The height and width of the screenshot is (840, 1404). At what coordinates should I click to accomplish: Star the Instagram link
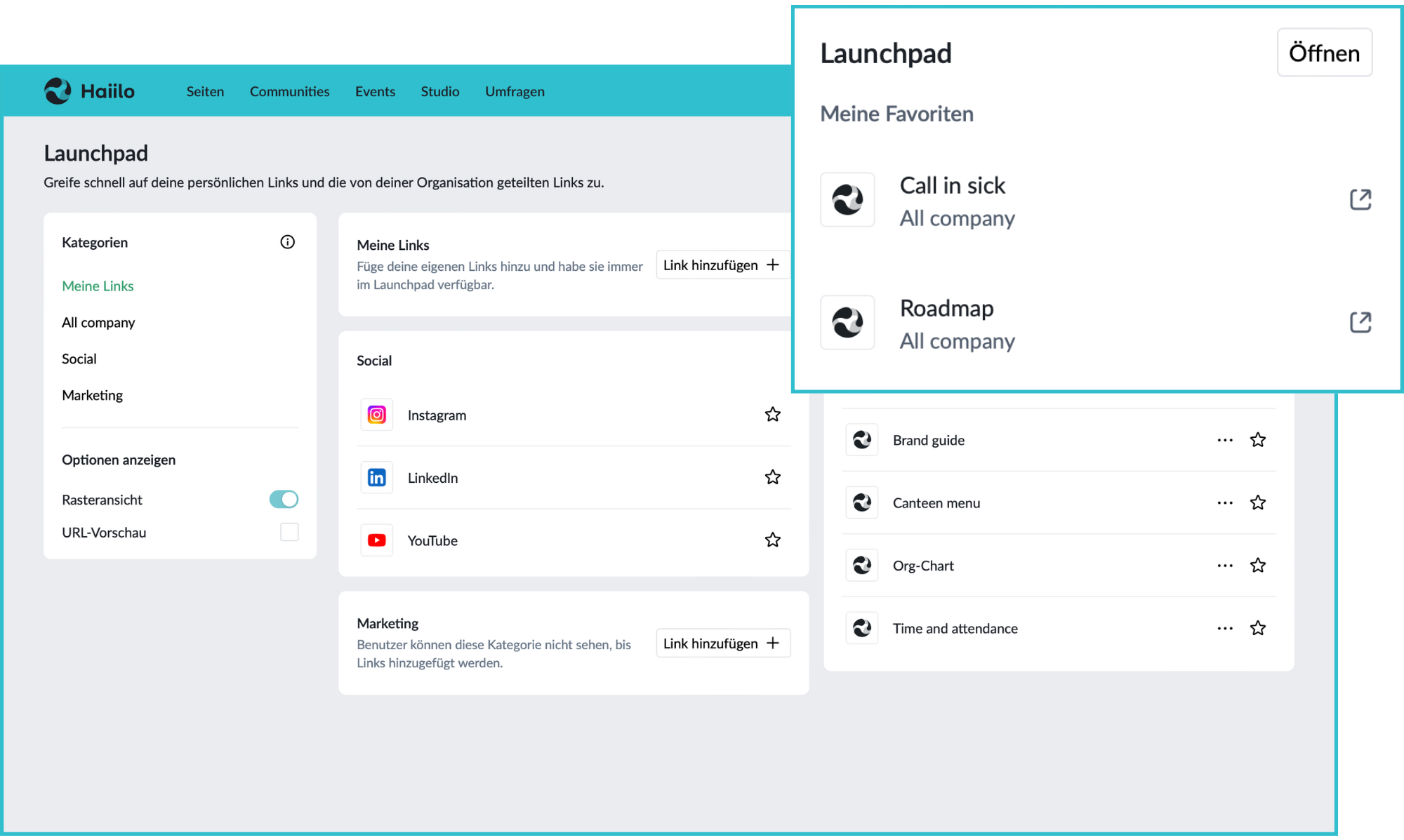click(x=772, y=414)
